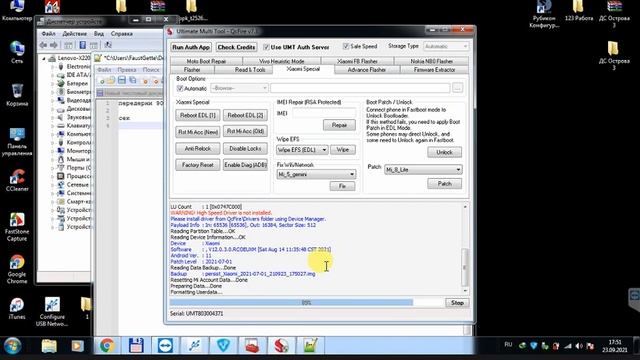Open the Vivo Heuristic Mode tab

pos(282,61)
